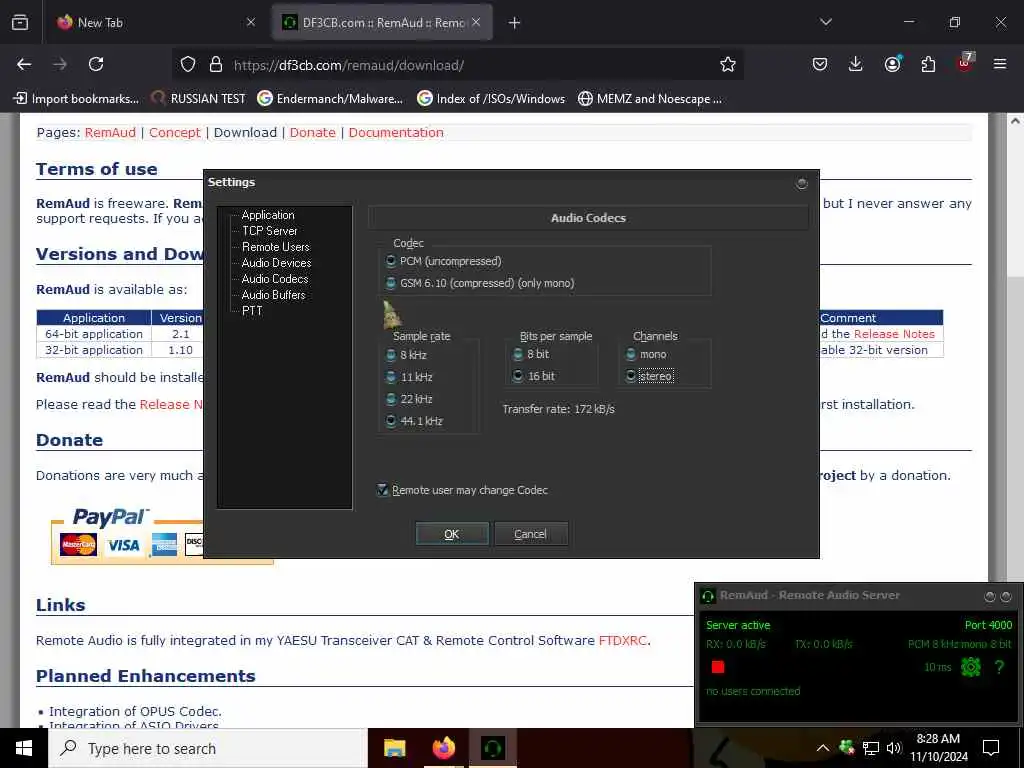Image resolution: width=1024 pixels, height=768 pixels.
Task: Open the RemAud page link
Action: click(x=110, y=133)
